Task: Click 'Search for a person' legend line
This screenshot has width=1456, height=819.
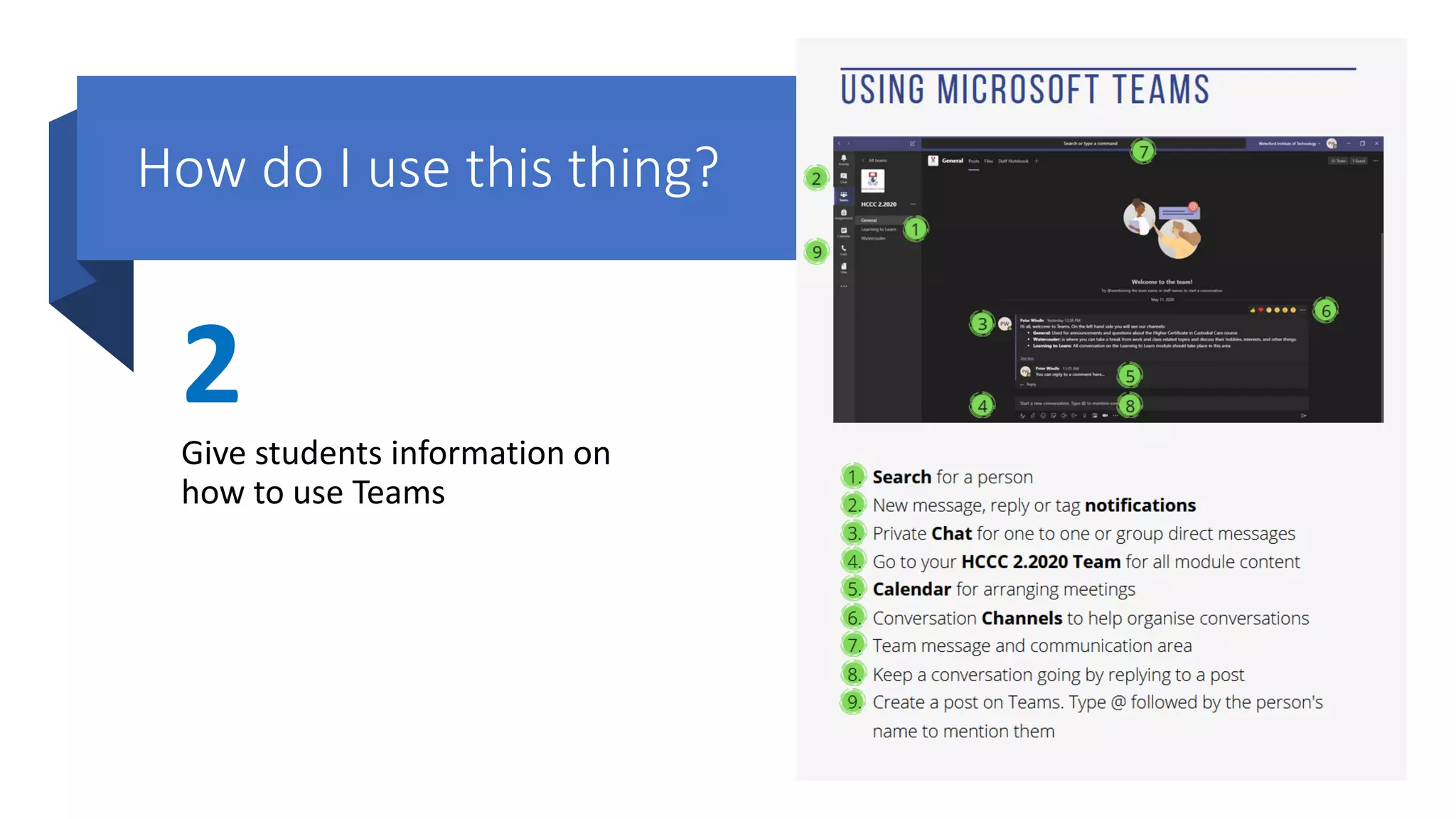Action: pos(953,477)
